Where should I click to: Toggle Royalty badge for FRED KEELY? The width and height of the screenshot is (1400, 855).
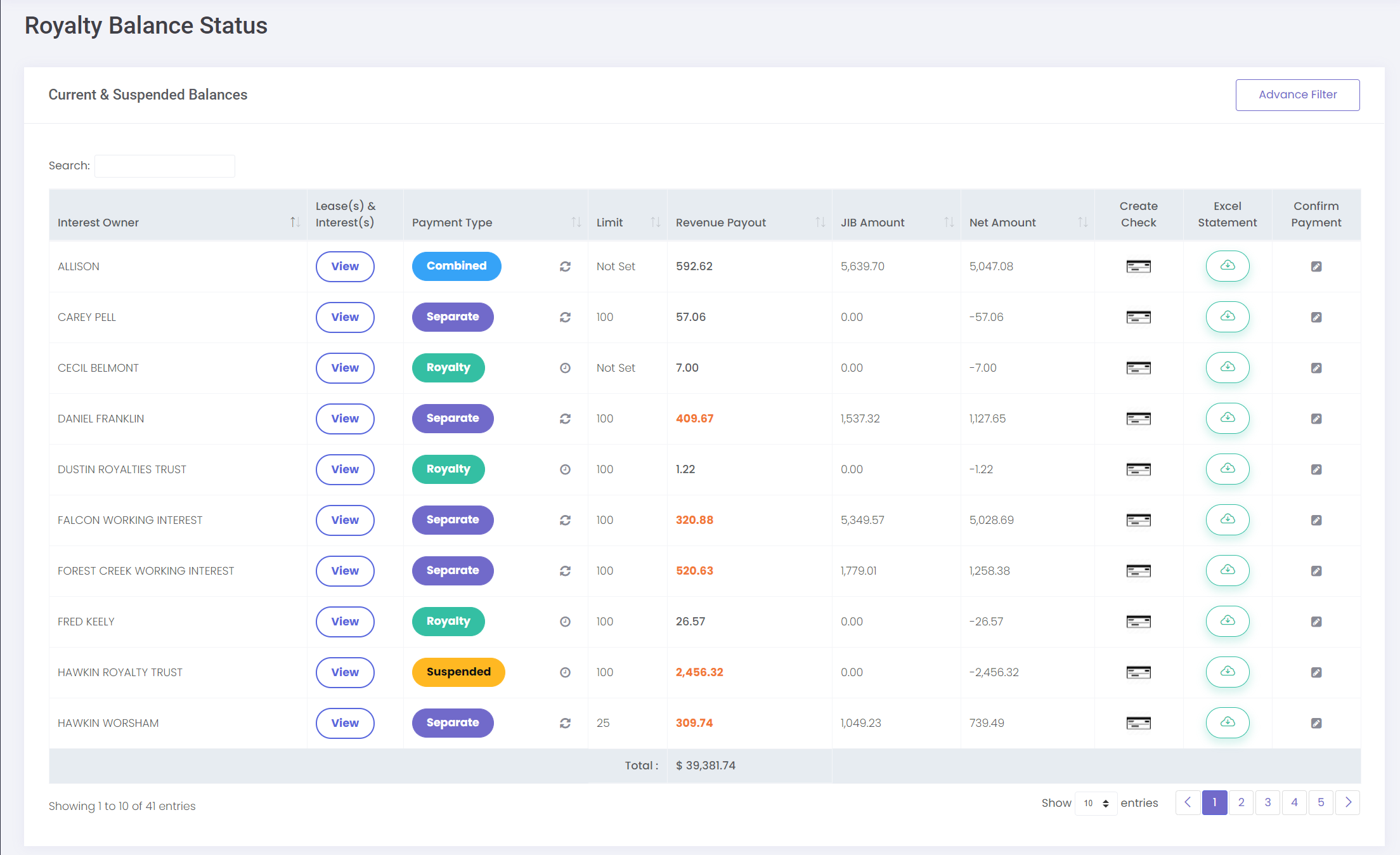tap(448, 622)
